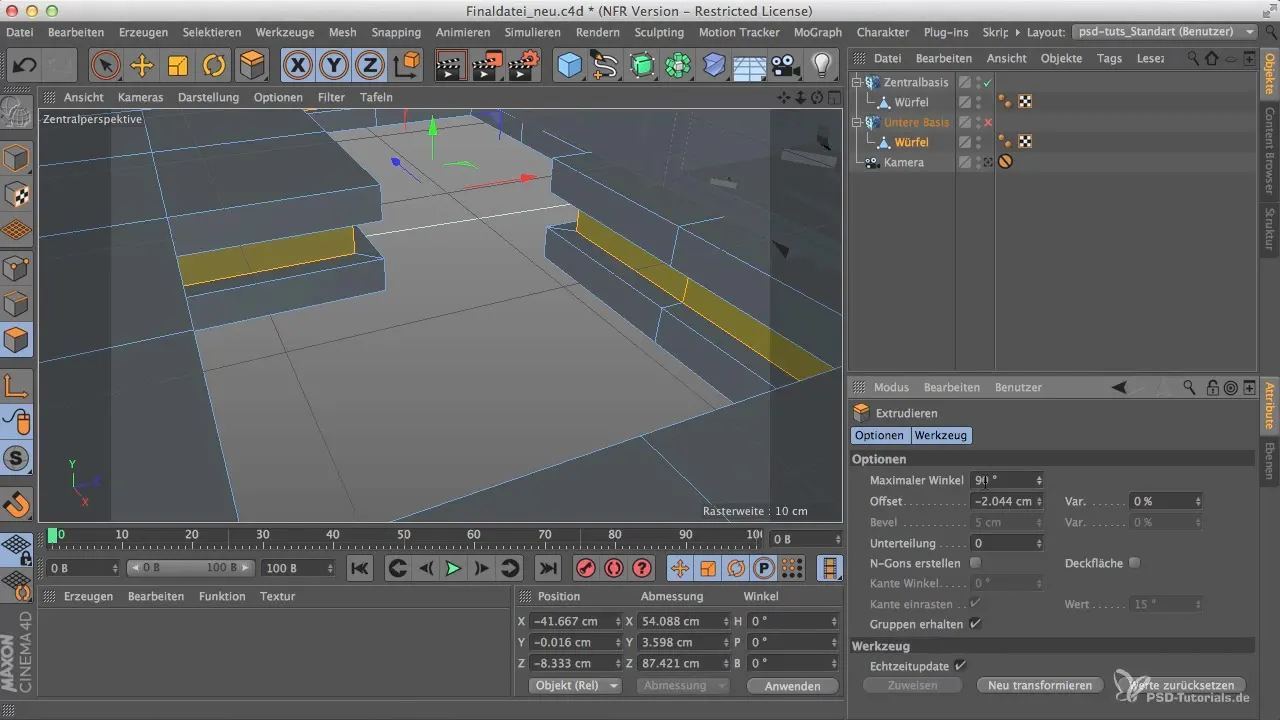Click the timeline range slider bar
1280x720 pixels.
point(190,568)
